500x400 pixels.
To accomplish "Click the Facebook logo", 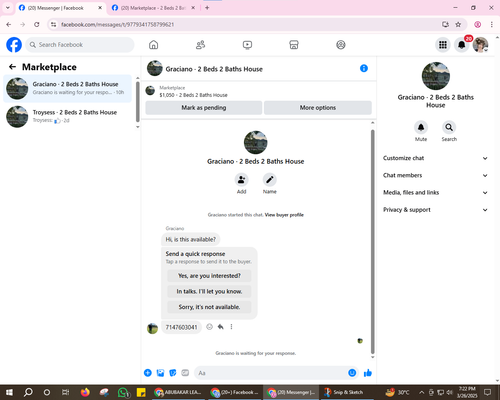I will pyautogui.click(x=14, y=45).
